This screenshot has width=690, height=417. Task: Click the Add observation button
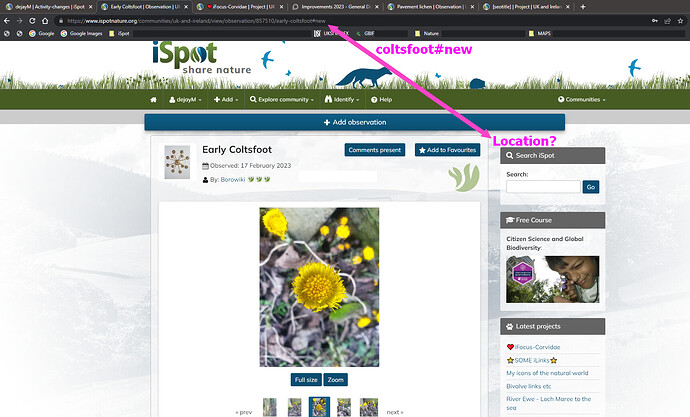(x=355, y=122)
